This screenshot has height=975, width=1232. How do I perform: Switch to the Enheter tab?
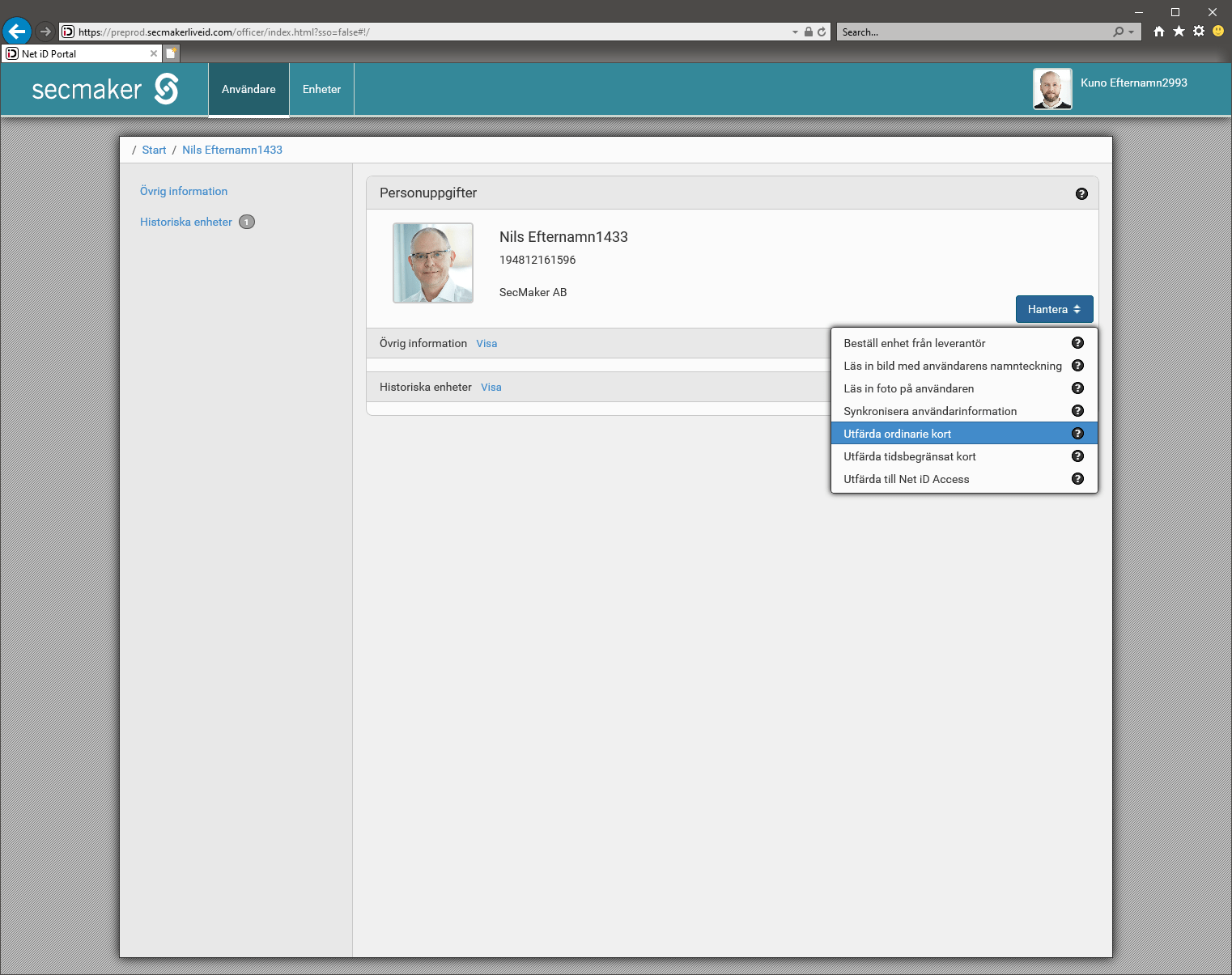click(x=321, y=89)
